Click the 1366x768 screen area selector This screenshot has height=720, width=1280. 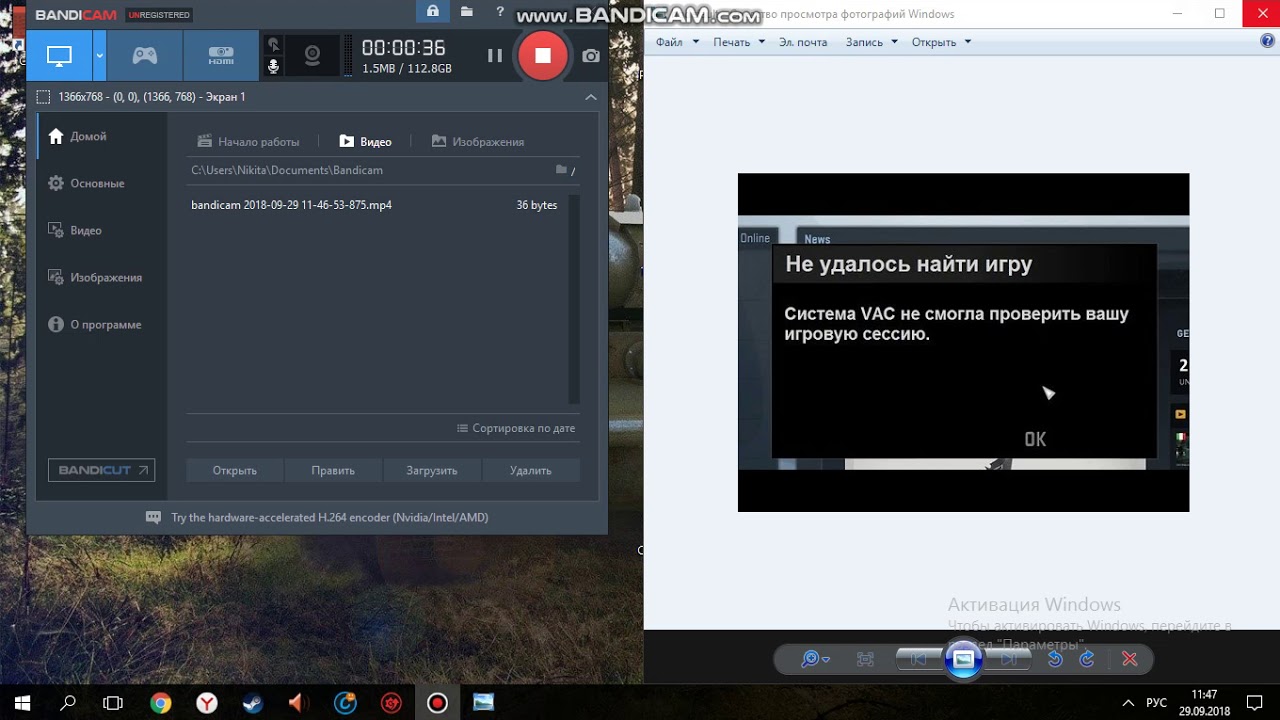click(141, 97)
